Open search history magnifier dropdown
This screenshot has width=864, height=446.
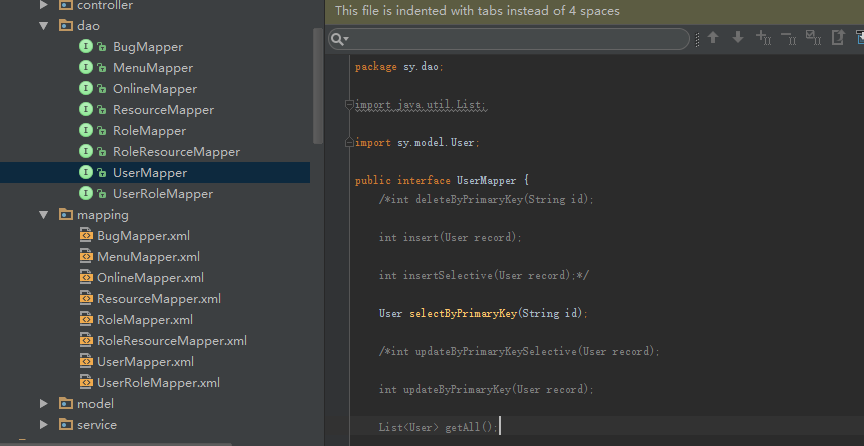coord(340,39)
